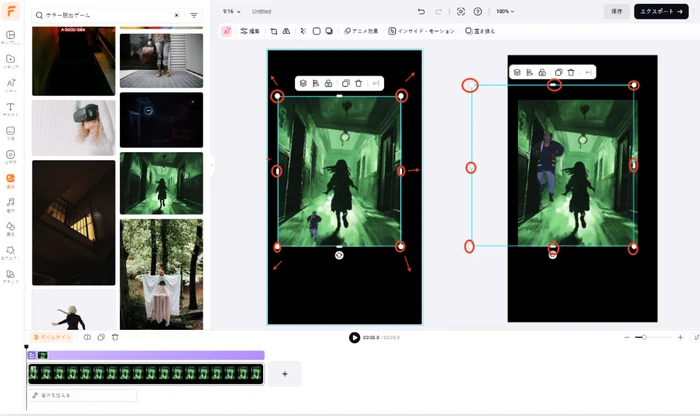The image size is (700, 416).
Task: Adjust the timeline zoom slider
Action: coord(645,337)
